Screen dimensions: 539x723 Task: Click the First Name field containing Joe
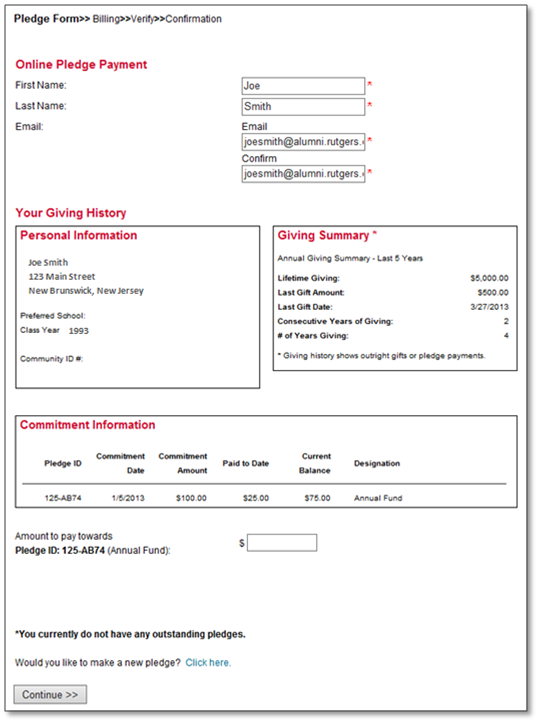click(303, 86)
